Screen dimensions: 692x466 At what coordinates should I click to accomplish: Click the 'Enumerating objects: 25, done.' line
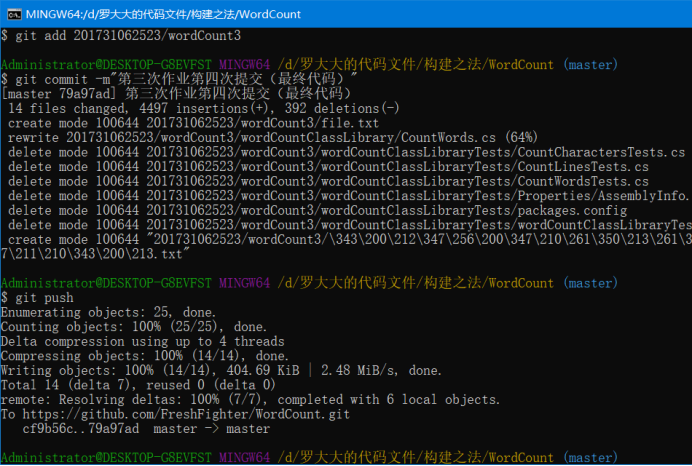pyautogui.click(x=109, y=312)
